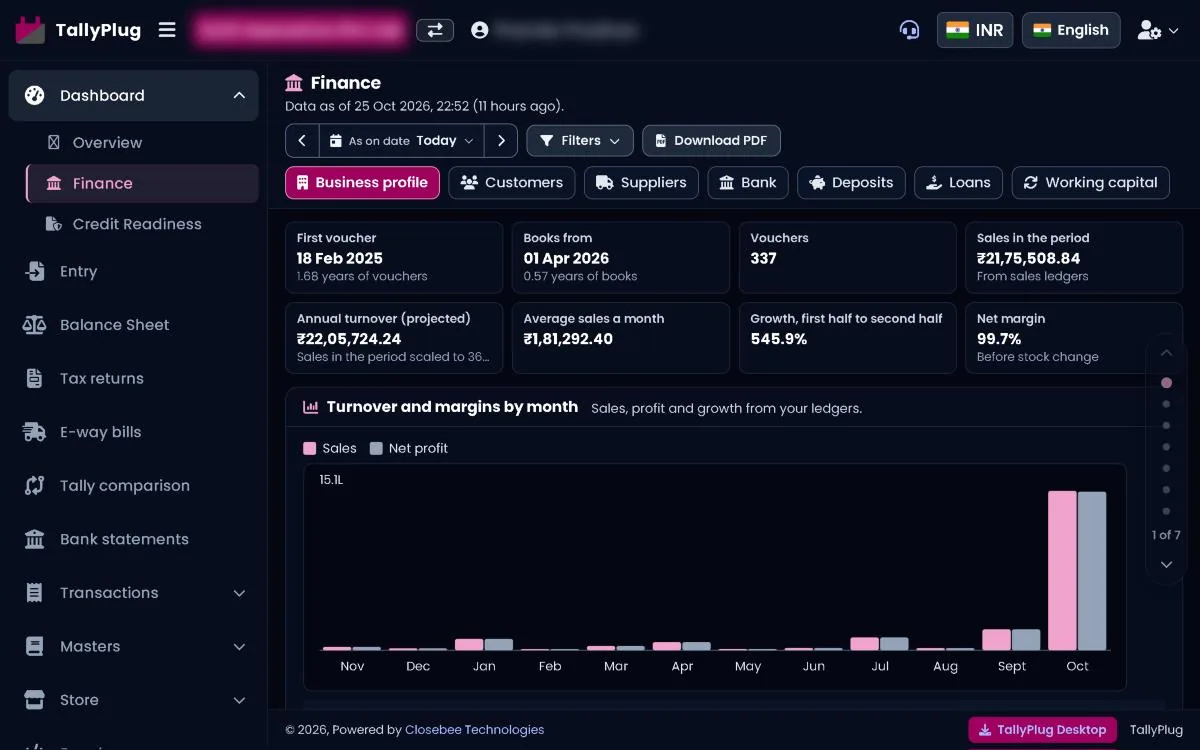Viewport: 1200px width, 750px height.
Task: Switch to the Customers tab
Action: [512, 182]
